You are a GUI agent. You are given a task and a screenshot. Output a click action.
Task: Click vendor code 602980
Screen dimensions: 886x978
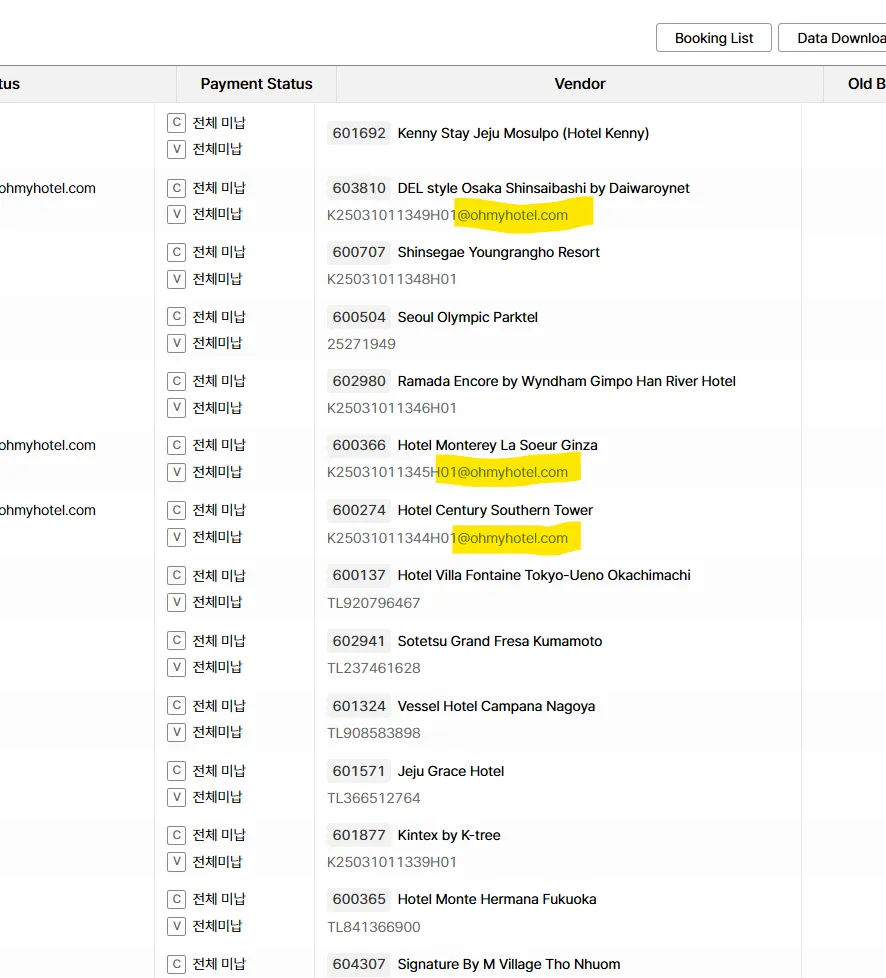pyautogui.click(x=359, y=381)
